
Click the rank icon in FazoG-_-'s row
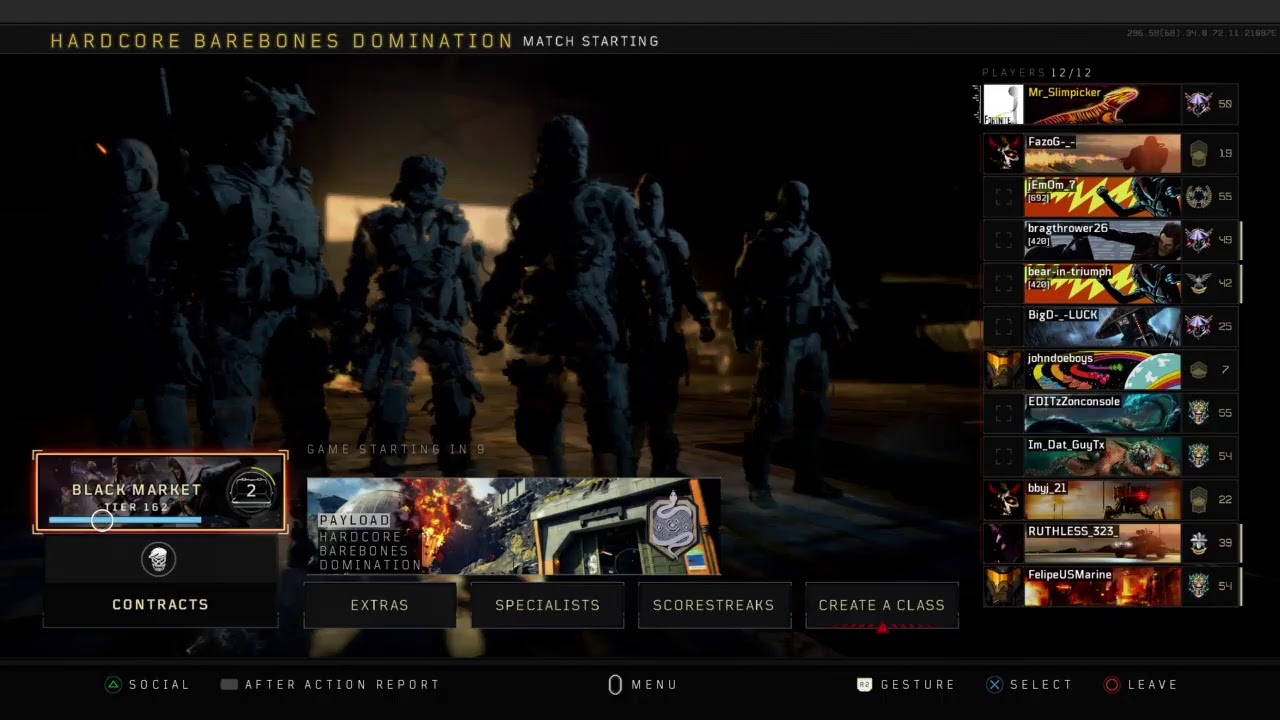[1198, 153]
